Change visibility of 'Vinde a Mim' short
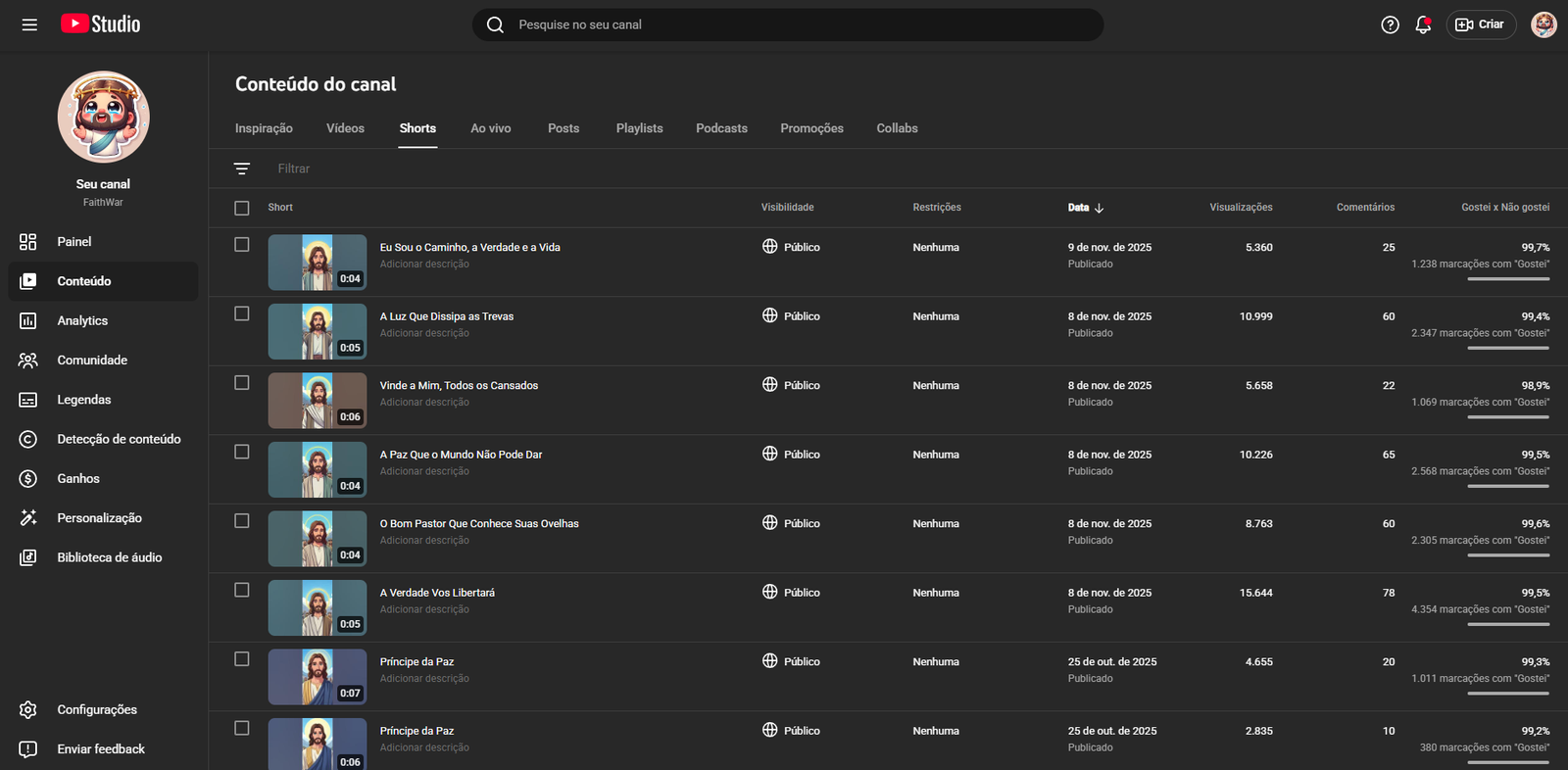Image resolution: width=1568 pixels, height=770 pixels. 792,385
